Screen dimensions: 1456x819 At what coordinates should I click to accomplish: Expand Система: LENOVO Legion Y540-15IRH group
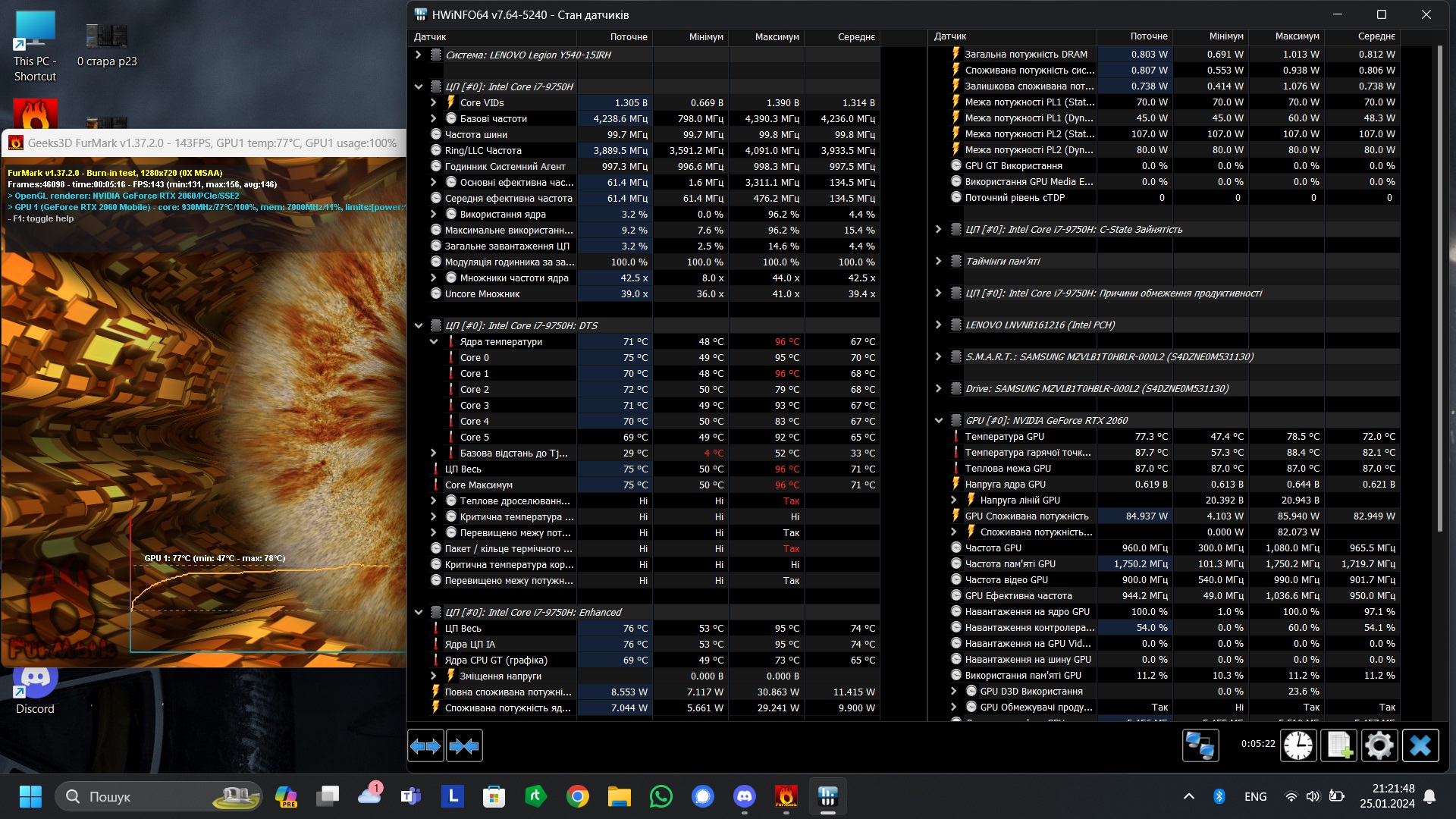pyautogui.click(x=418, y=55)
